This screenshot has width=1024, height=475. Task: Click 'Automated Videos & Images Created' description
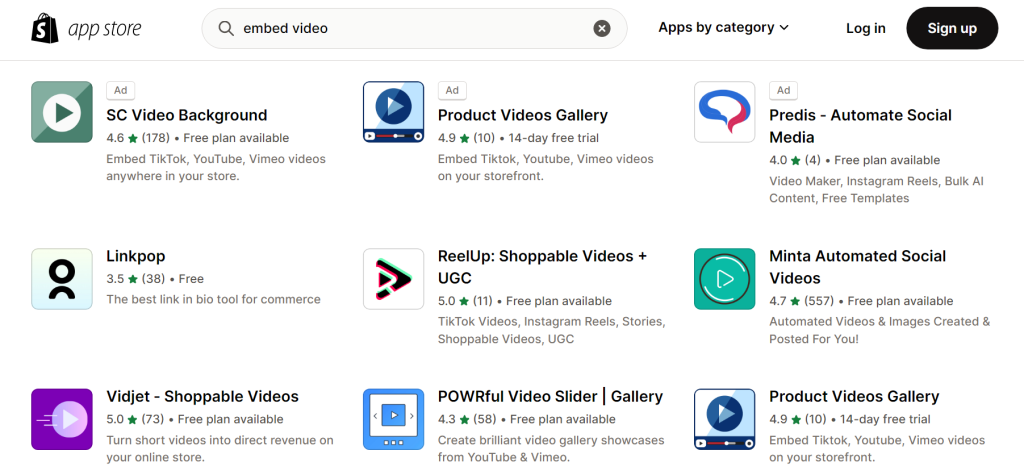click(880, 330)
